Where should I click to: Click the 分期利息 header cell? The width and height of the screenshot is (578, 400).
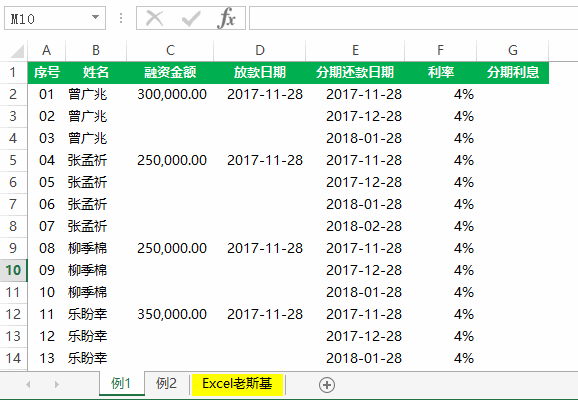[x=513, y=72]
